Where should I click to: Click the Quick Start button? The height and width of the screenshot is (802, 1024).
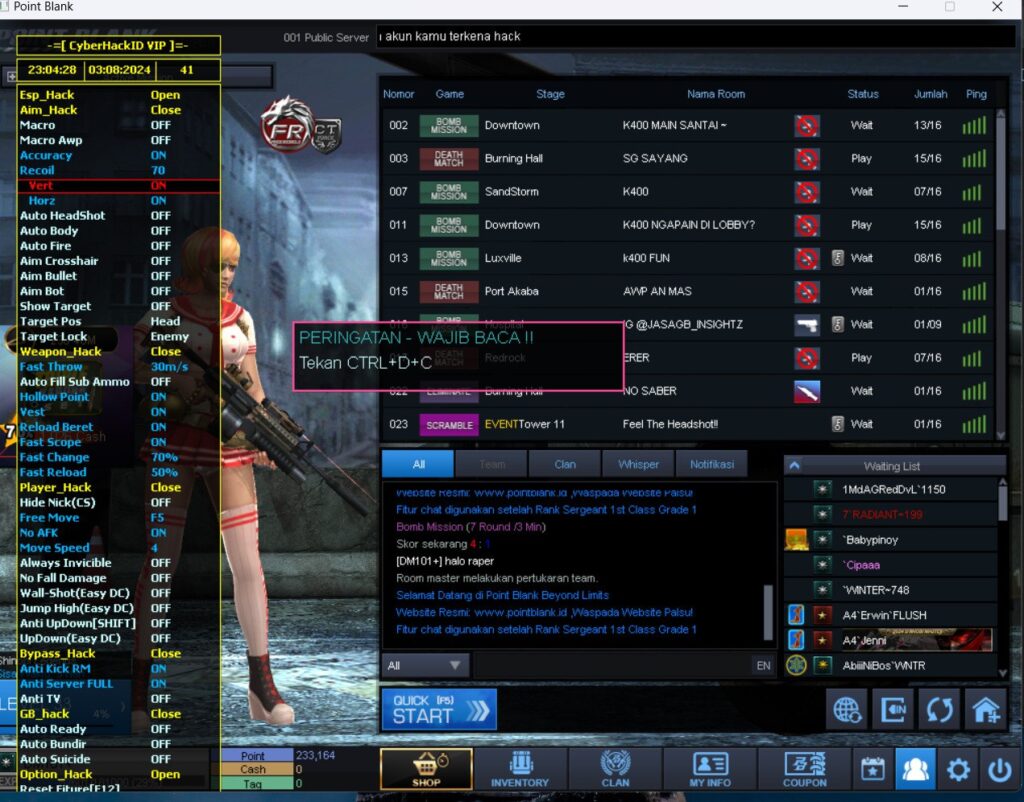[x=438, y=709]
